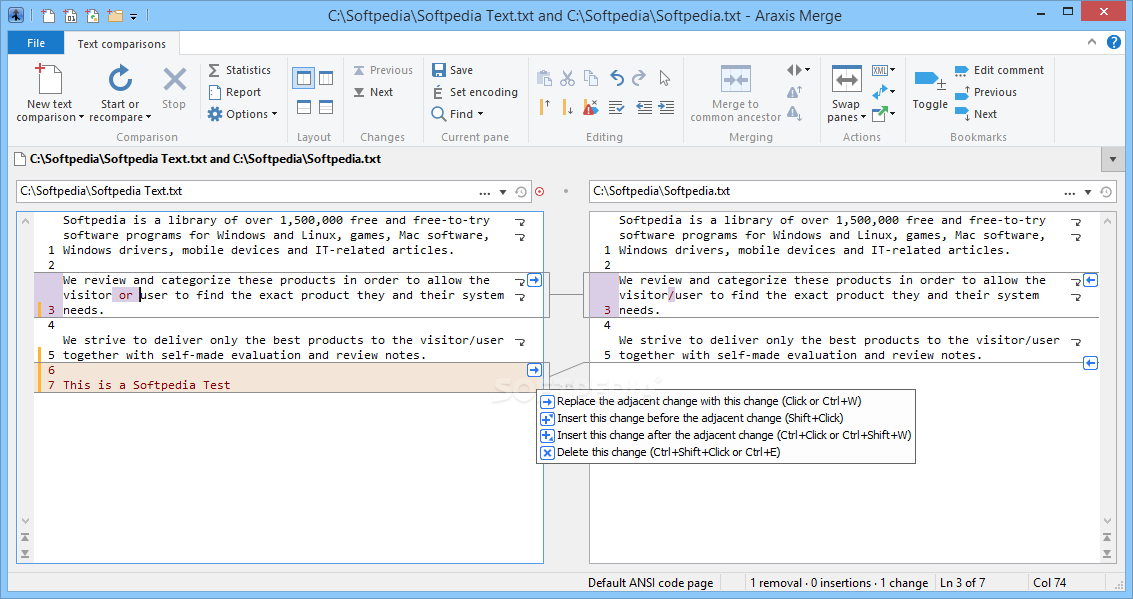Click next conflict warning icon

(x=794, y=113)
